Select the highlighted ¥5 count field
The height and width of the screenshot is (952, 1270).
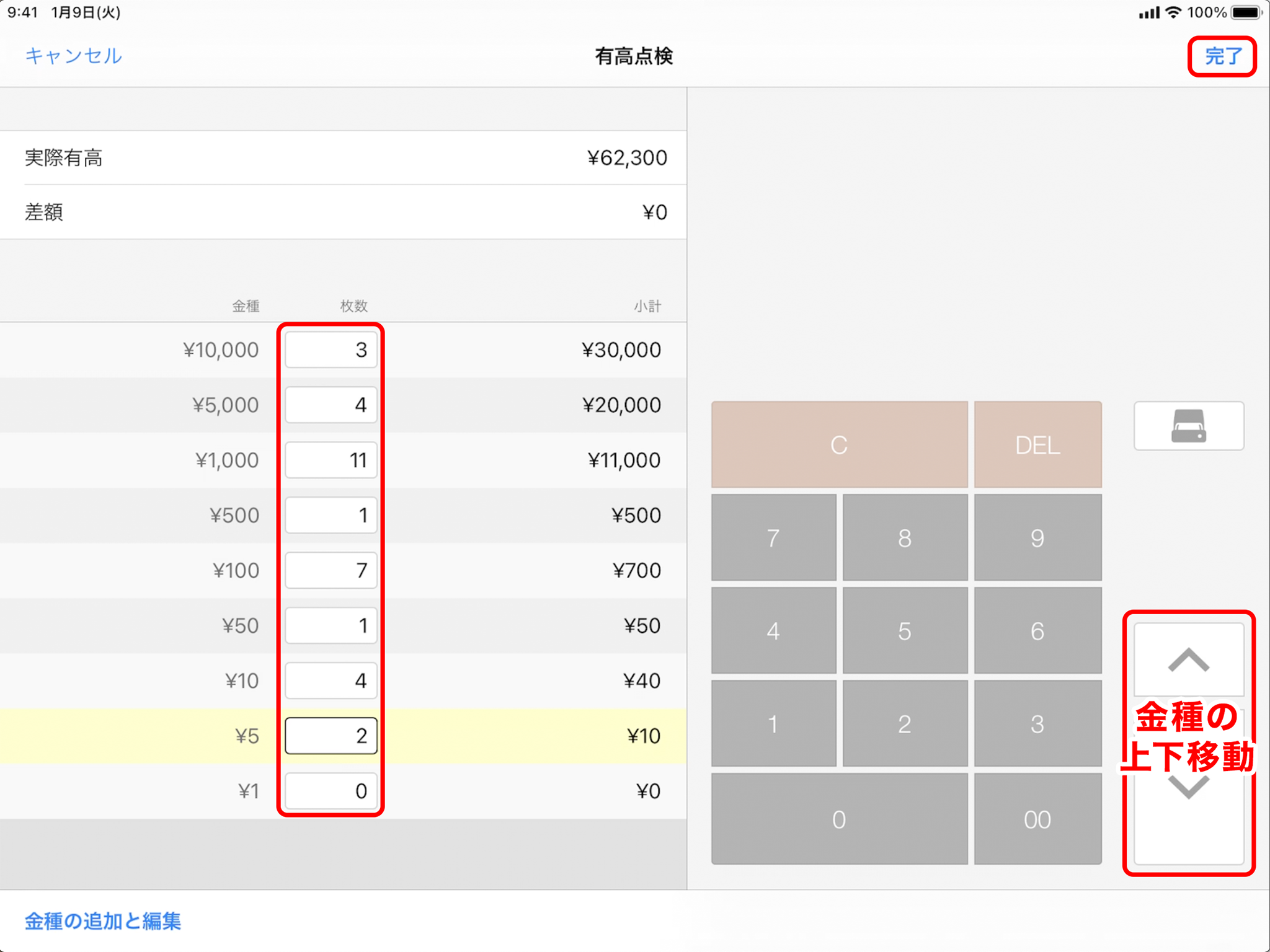tap(331, 736)
